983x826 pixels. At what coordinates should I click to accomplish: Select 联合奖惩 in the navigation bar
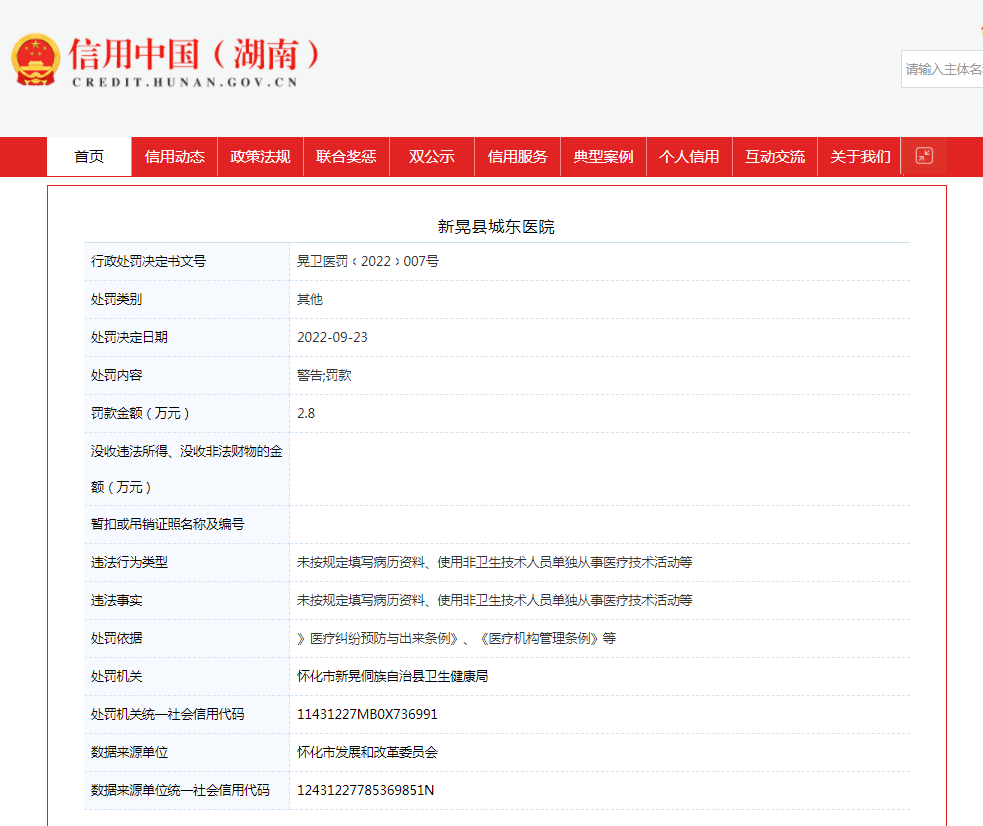(346, 157)
